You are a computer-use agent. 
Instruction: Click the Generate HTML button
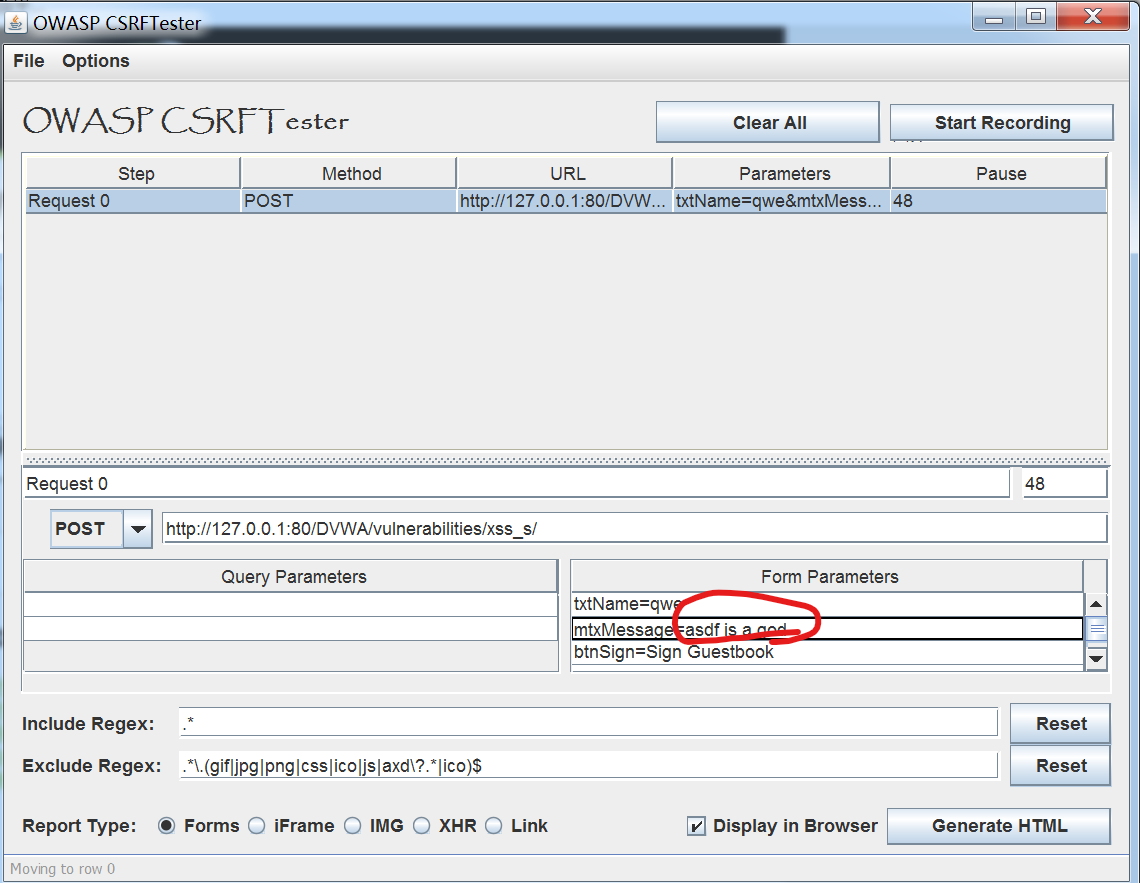(998, 826)
